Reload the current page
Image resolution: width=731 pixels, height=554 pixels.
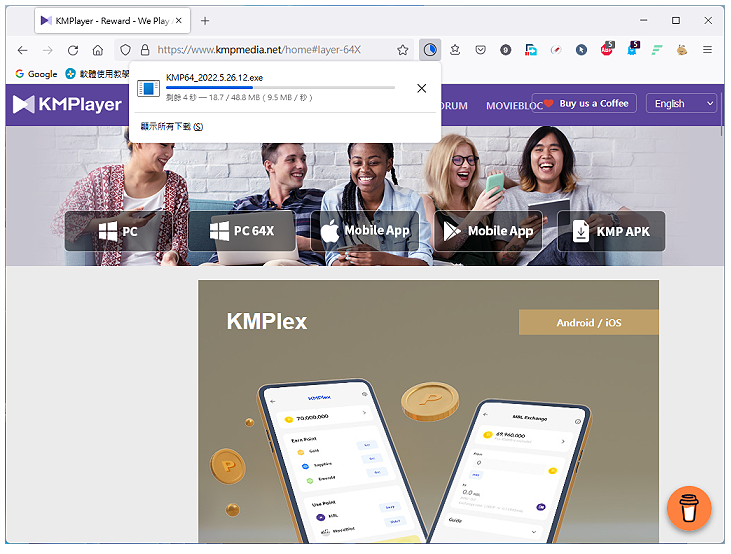[73, 50]
